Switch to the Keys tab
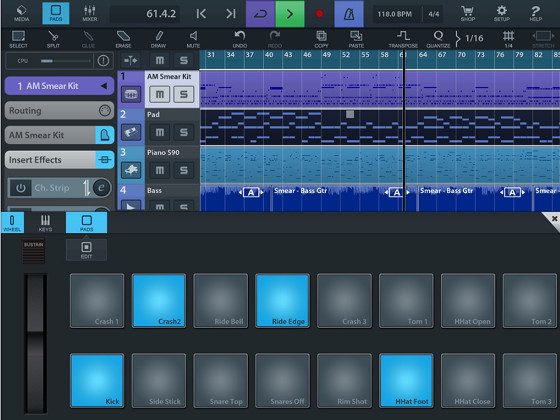The image size is (560, 420). point(45,223)
